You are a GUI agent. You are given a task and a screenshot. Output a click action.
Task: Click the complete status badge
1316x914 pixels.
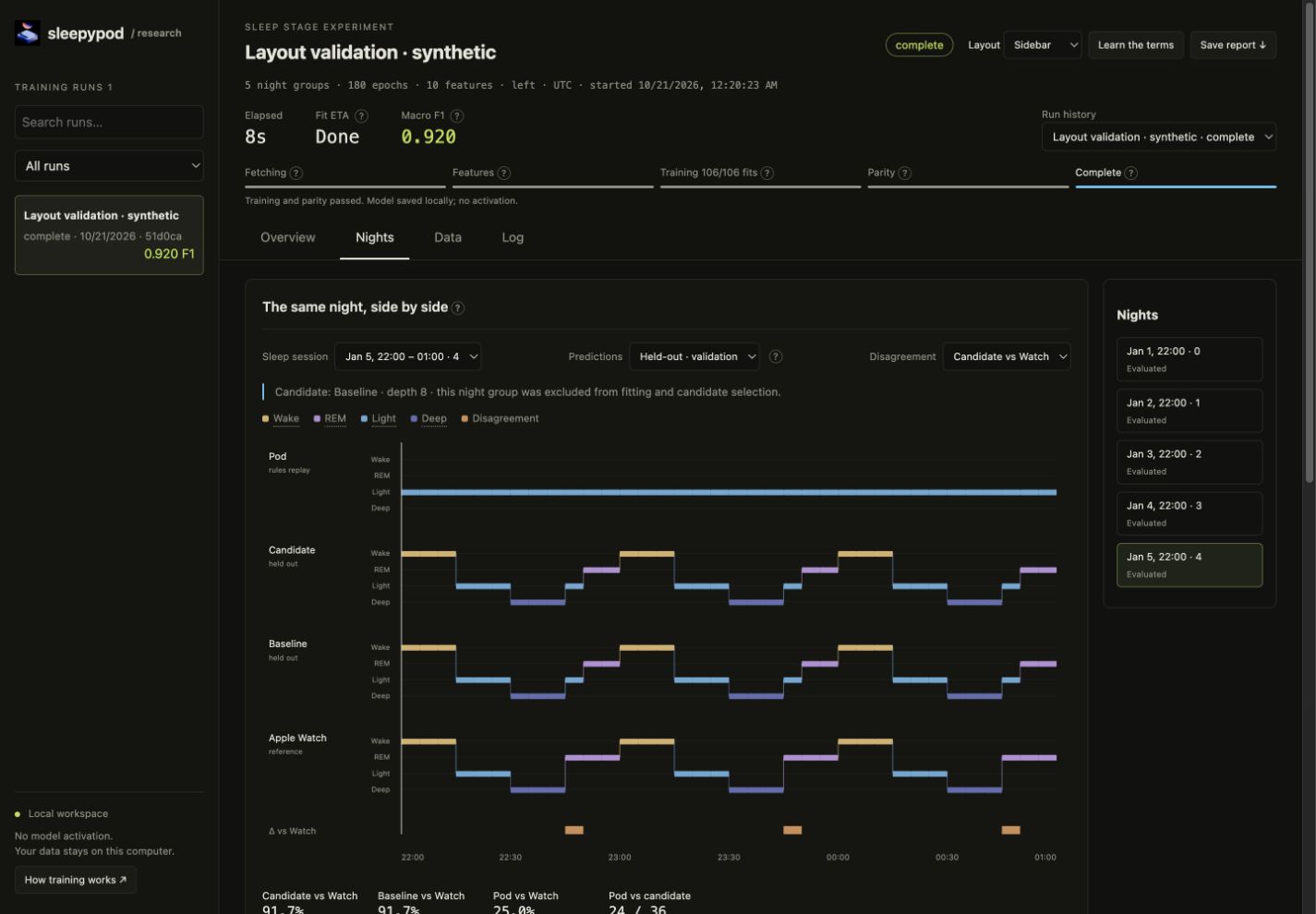[x=919, y=44]
